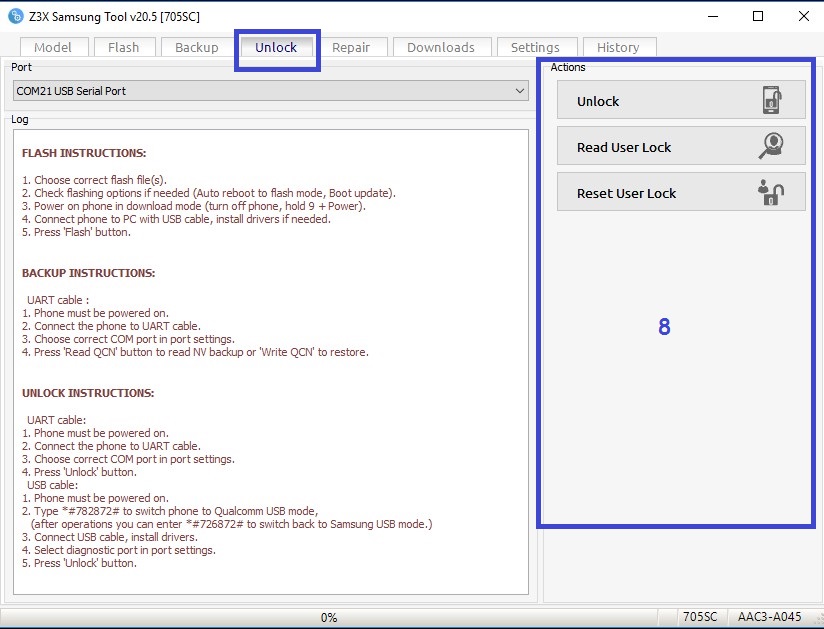Screen dimensions: 824x629
Task: Click the line "2. Check flashing options if needed"
Action: tap(209, 193)
